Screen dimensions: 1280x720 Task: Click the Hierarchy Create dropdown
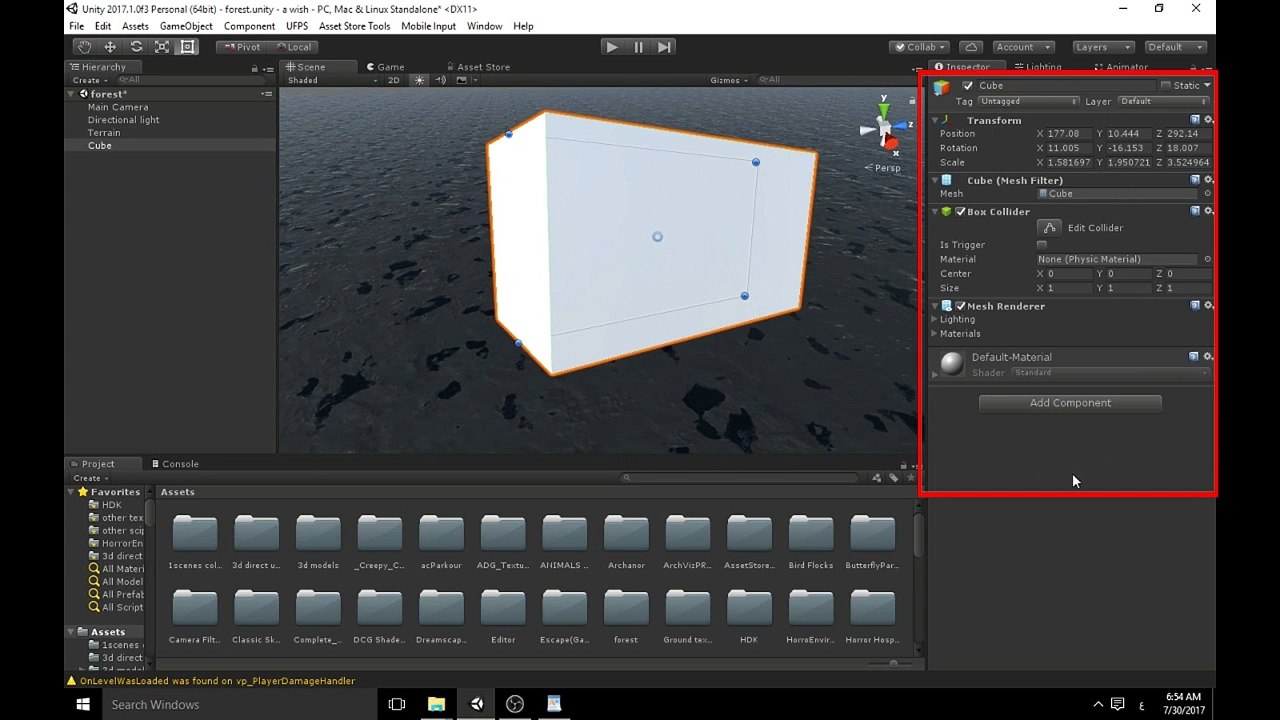89,80
